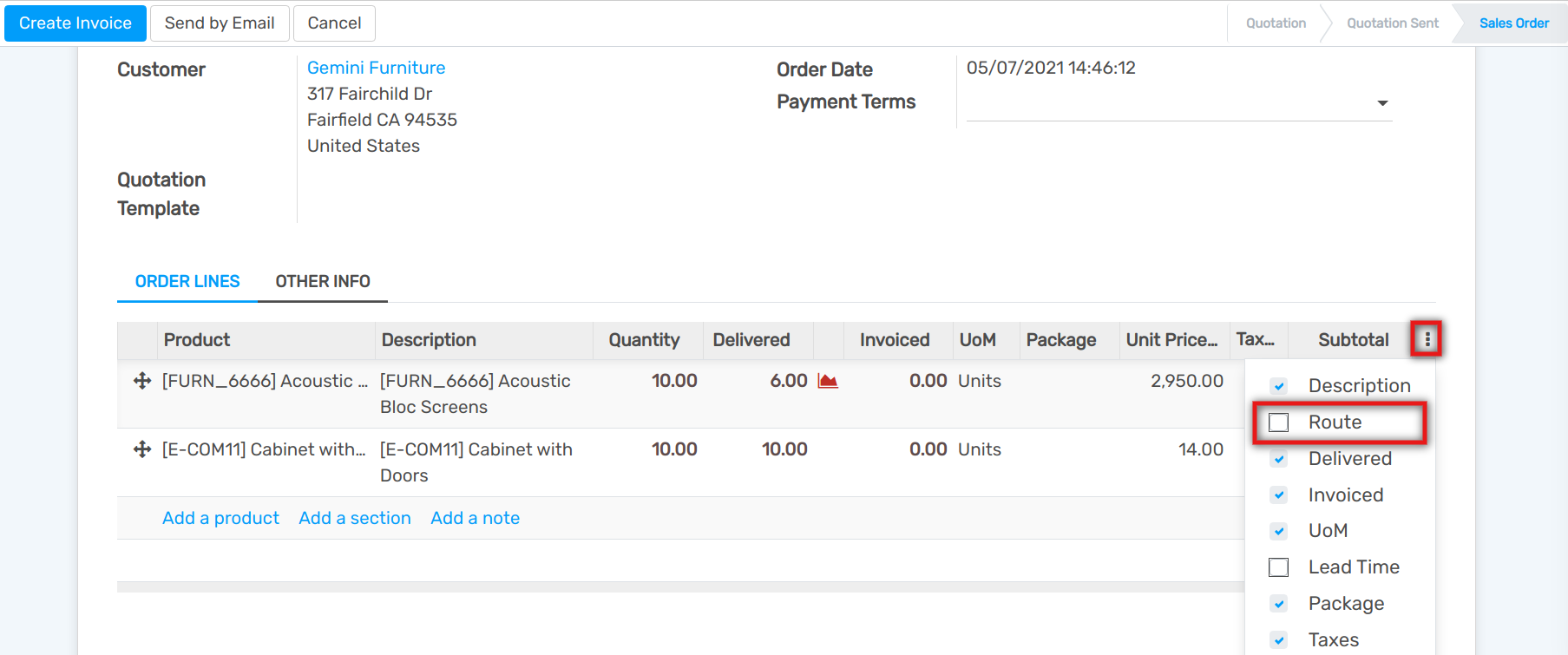Enable the Route column checkbox
The height and width of the screenshot is (655, 1568).
coord(1278,422)
